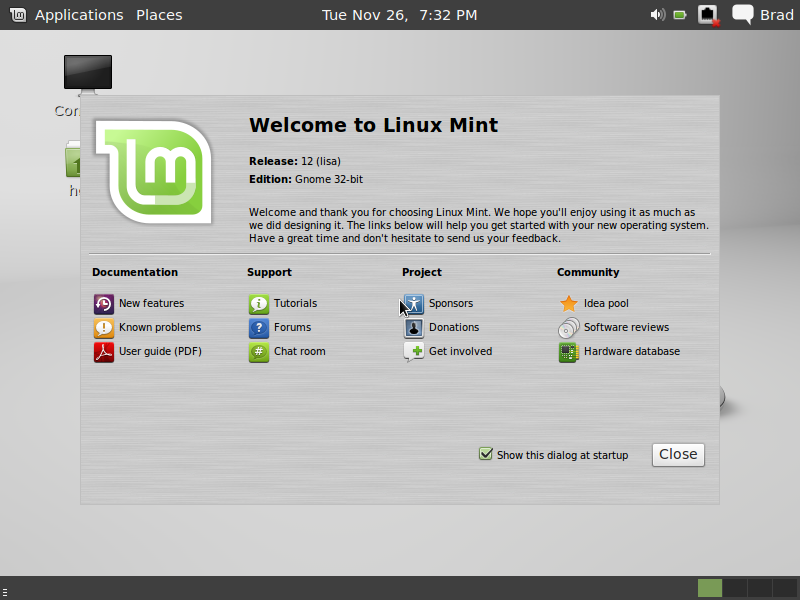Click the Idea pool star icon
Viewport: 800px width, 600px height.
click(568, 304)
